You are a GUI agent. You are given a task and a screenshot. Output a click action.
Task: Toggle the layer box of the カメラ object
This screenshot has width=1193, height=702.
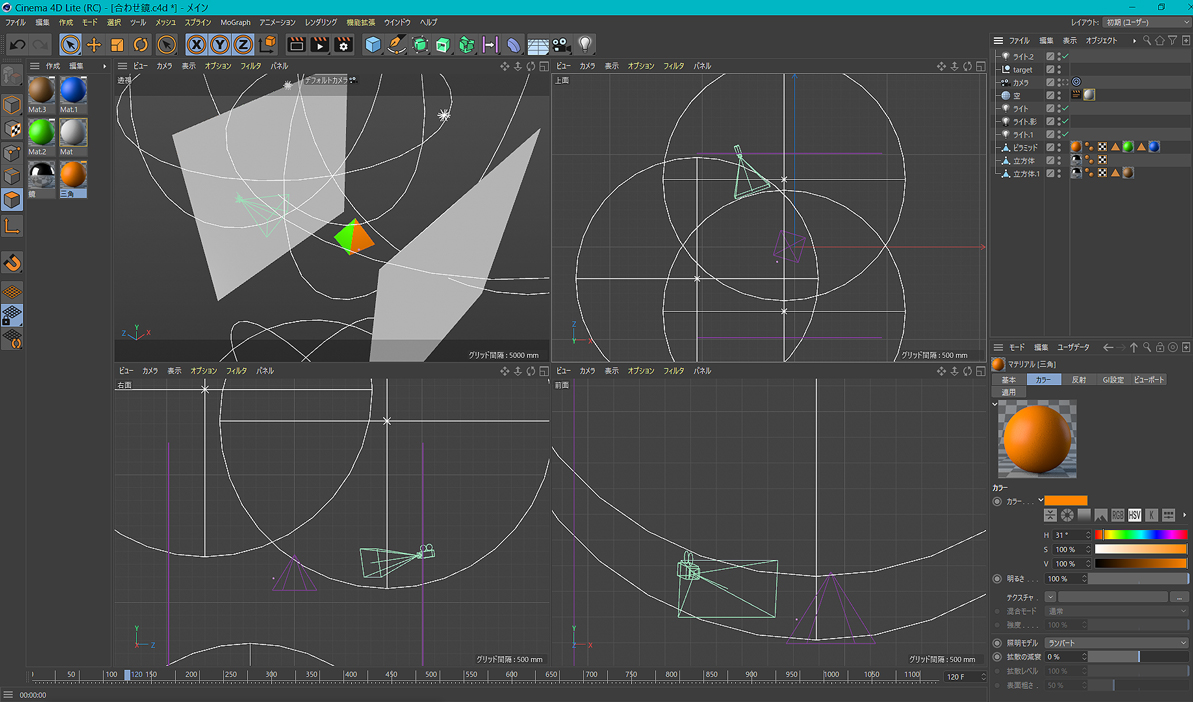coord(1050,83)
